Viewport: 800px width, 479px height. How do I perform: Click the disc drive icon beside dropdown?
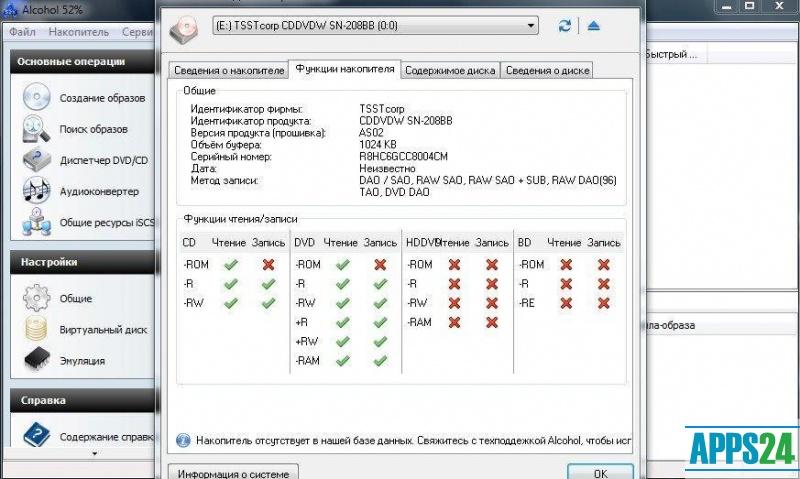coord(184,29)
